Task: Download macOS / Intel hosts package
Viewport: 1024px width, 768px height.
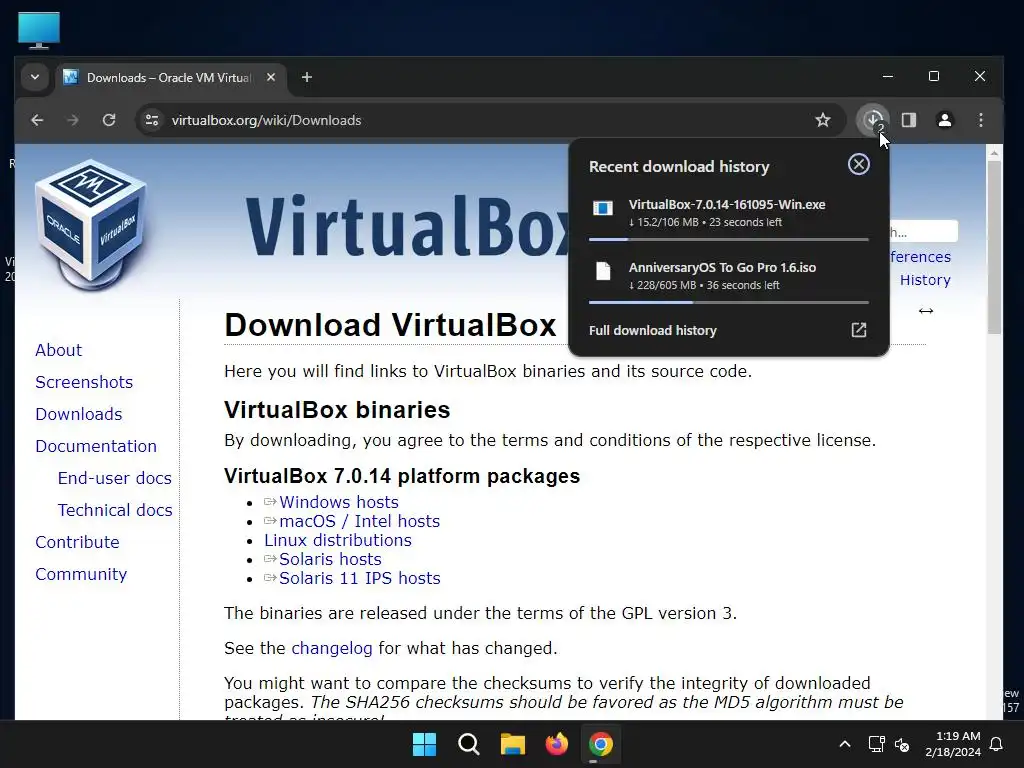Action: click(x=359, y=521)
